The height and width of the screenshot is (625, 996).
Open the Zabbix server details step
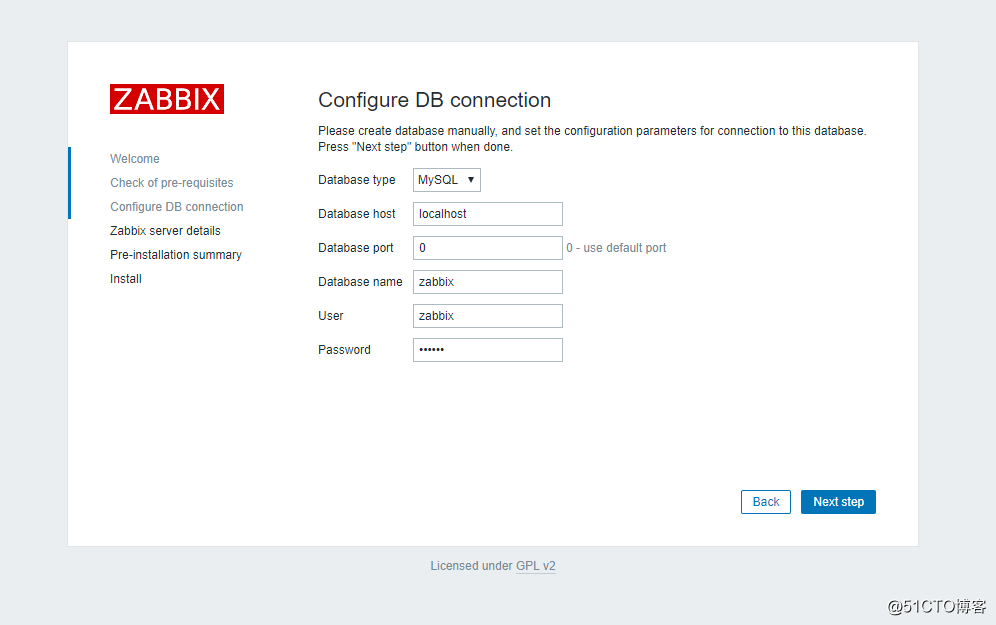165,230
